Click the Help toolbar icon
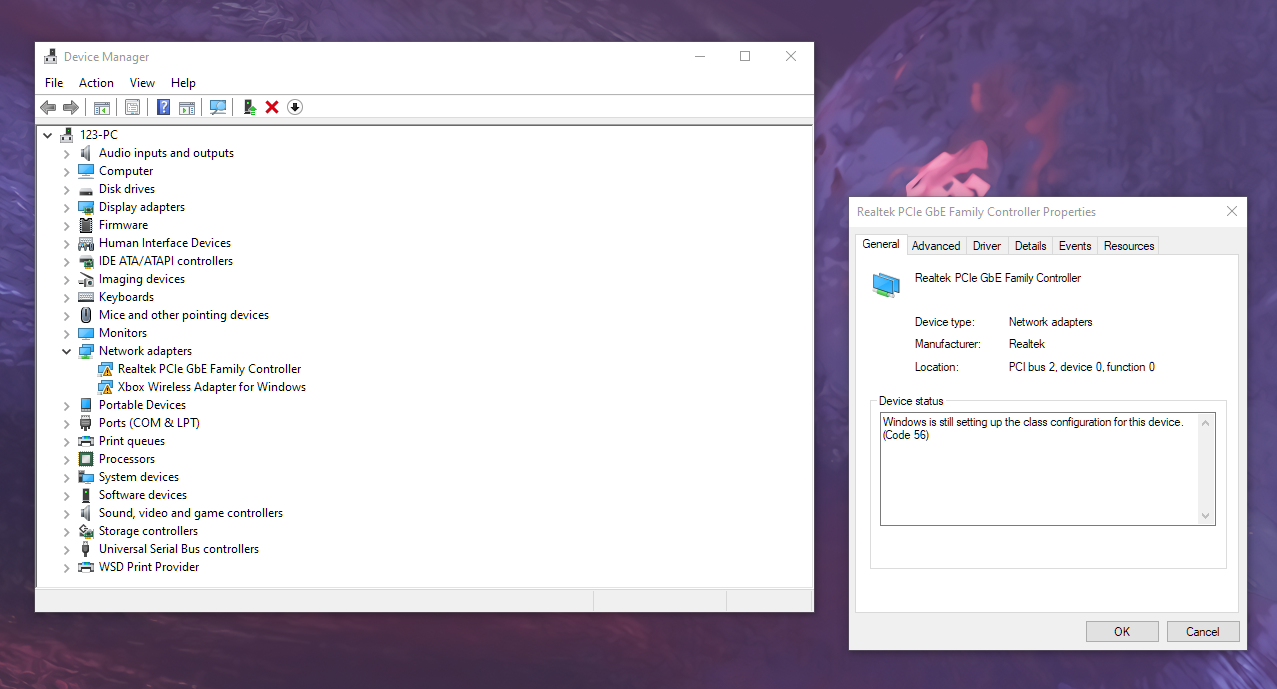1277x689 pixels. [163, 107]
